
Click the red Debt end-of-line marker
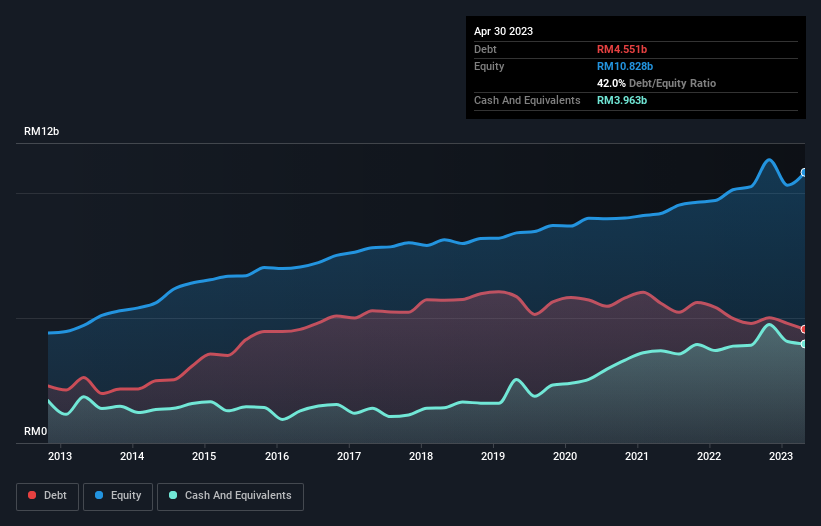pos(804,329)
